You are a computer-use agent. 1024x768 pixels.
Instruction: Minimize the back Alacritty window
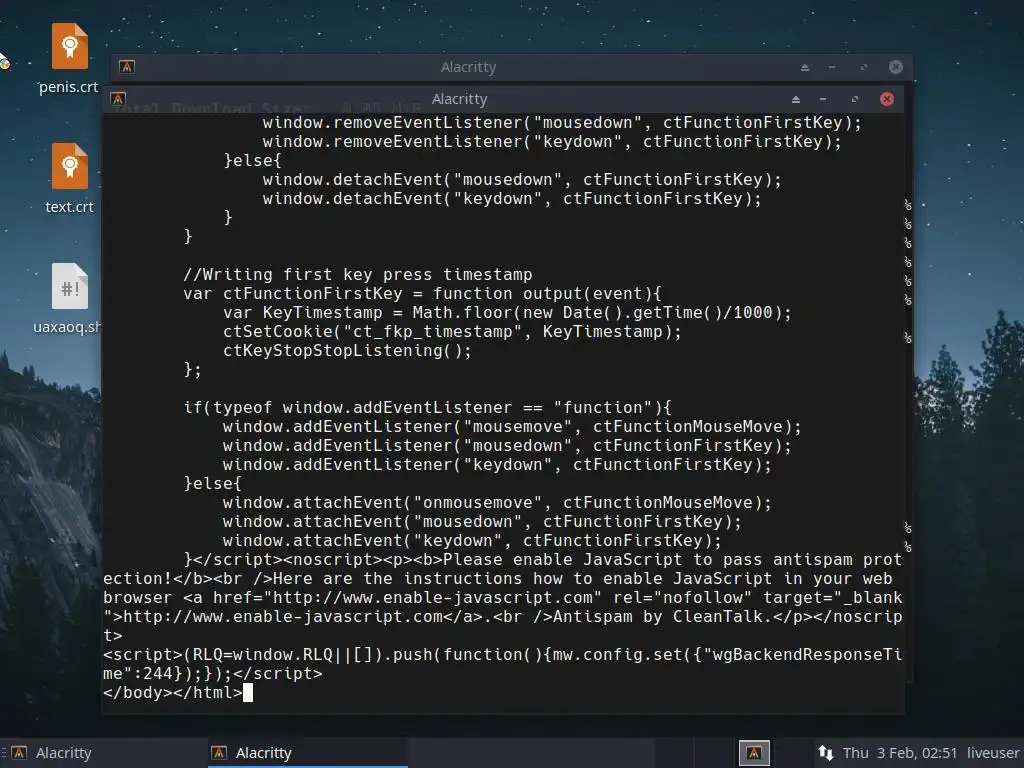tap(832, 67)
